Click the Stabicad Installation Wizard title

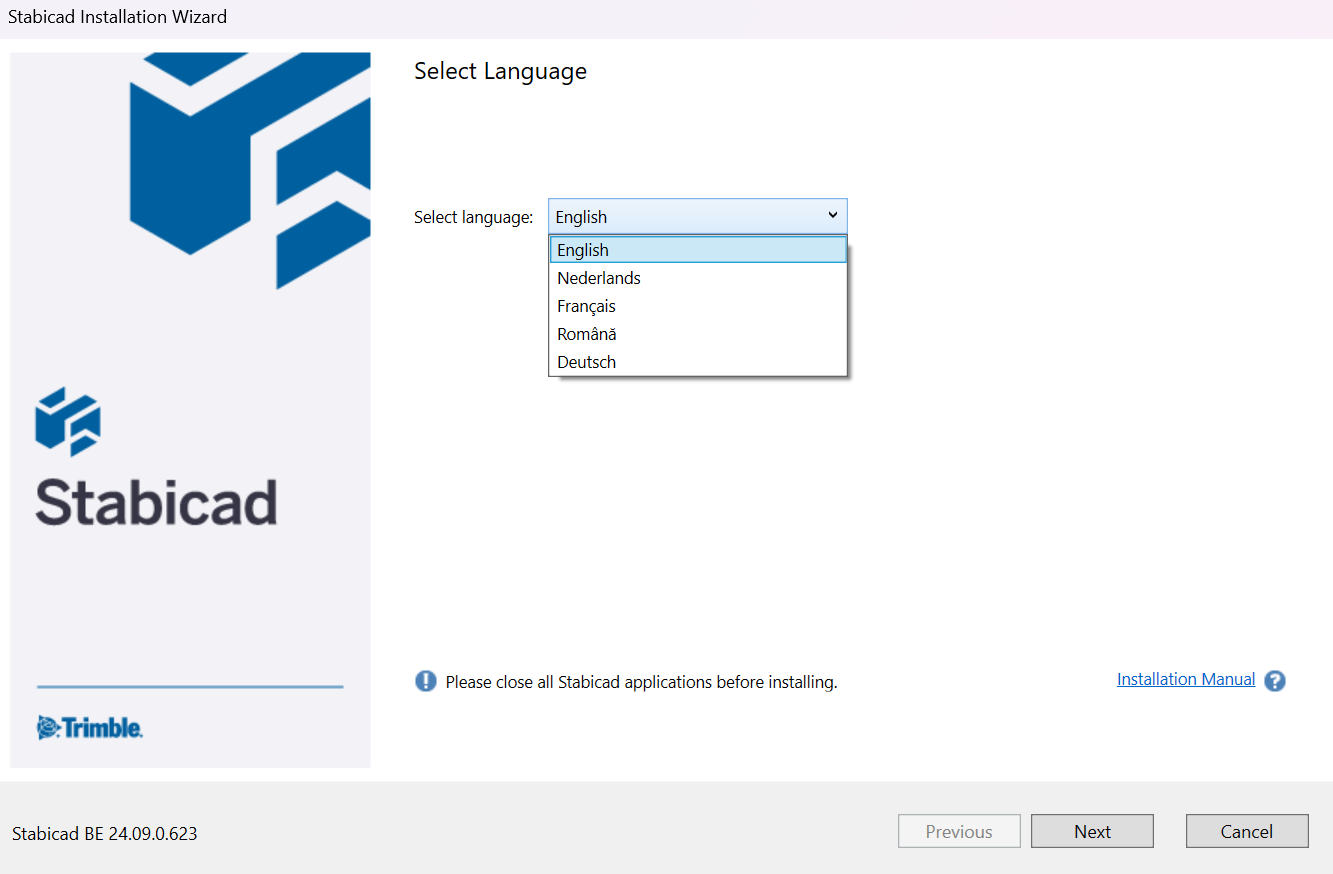[117, 17]
